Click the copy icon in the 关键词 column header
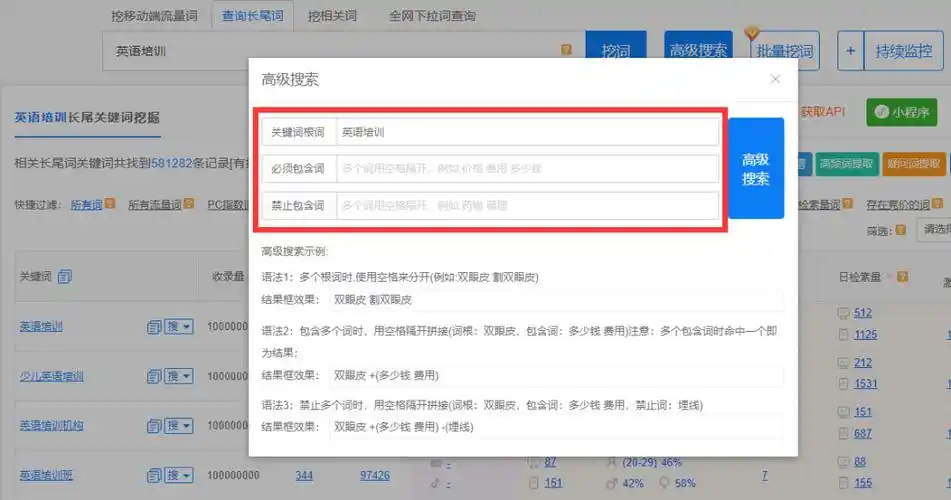 [x=64, y=277]
